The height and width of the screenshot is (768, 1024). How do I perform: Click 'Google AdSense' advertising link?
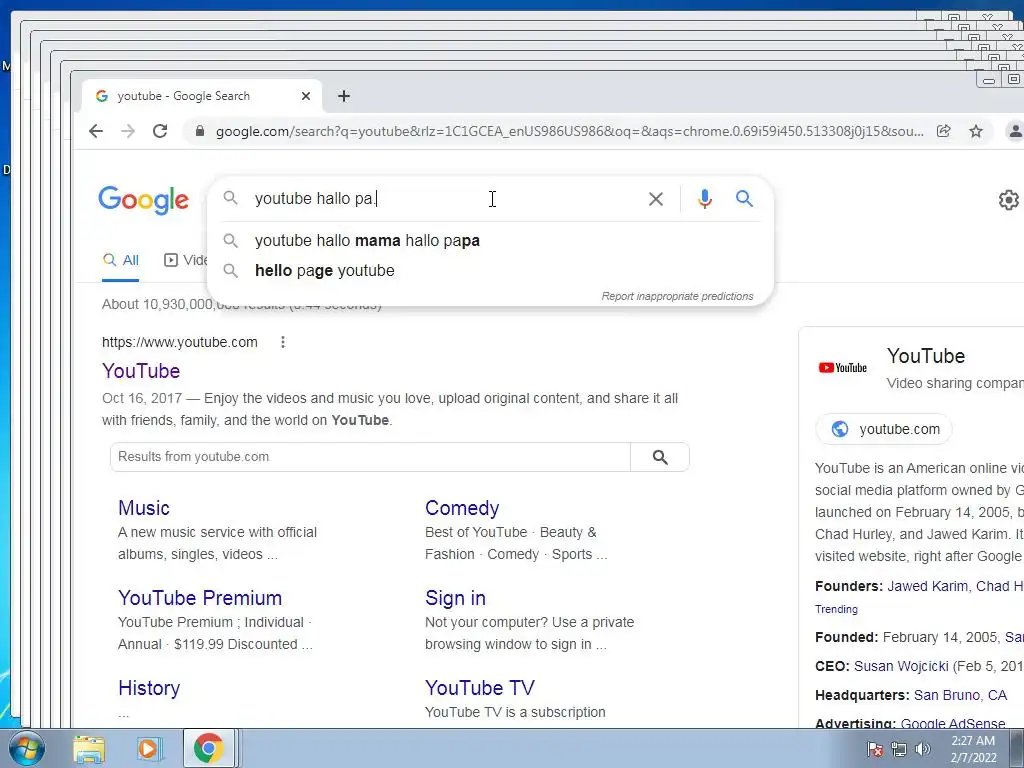point(953,724)
